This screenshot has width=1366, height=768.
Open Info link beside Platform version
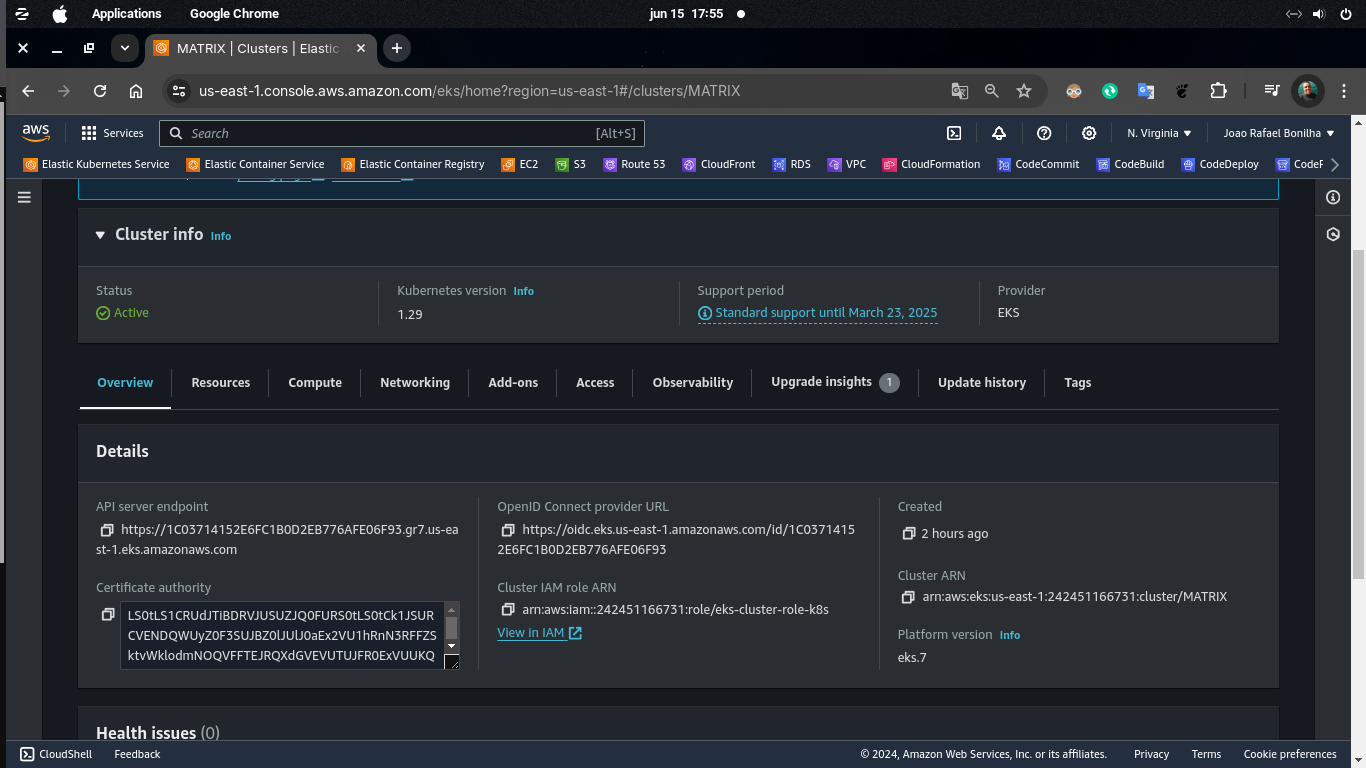click(1010, 635)
